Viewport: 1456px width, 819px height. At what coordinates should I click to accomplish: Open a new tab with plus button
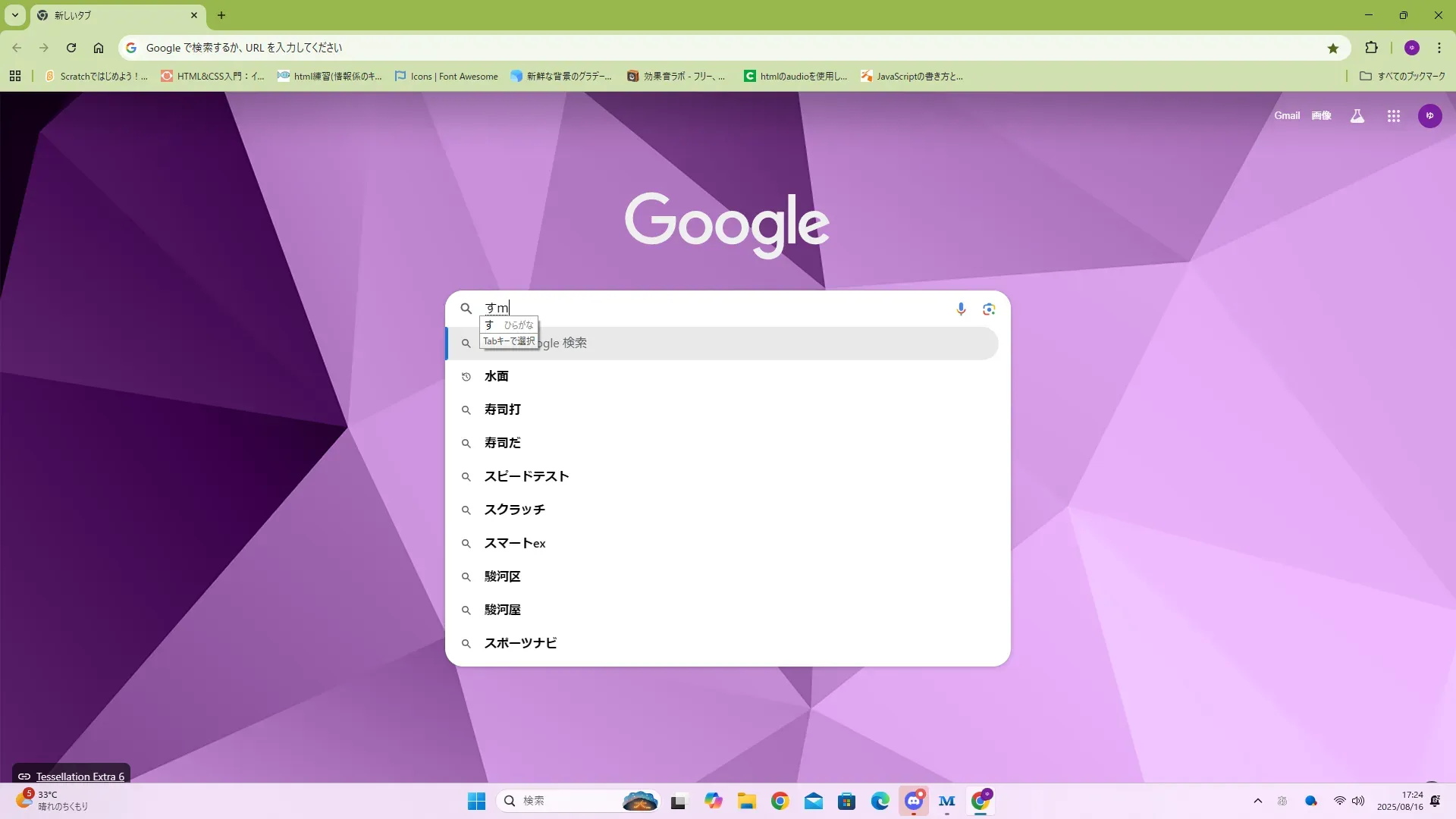(221, 15)
